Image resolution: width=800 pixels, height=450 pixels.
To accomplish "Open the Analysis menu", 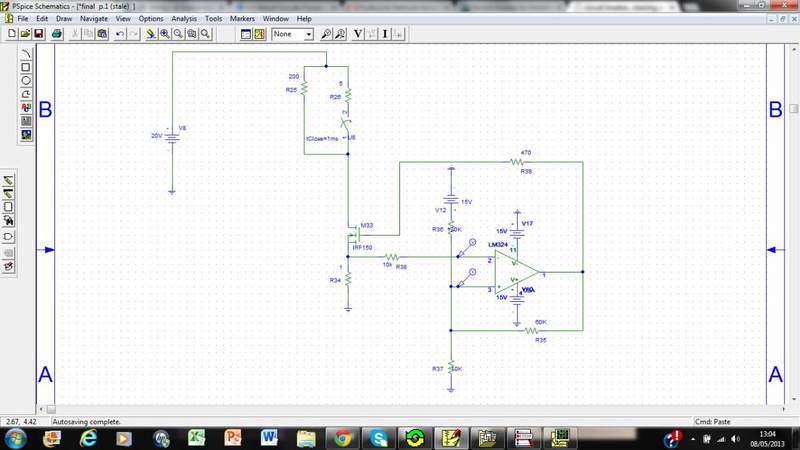I will (x=184, y=19).
